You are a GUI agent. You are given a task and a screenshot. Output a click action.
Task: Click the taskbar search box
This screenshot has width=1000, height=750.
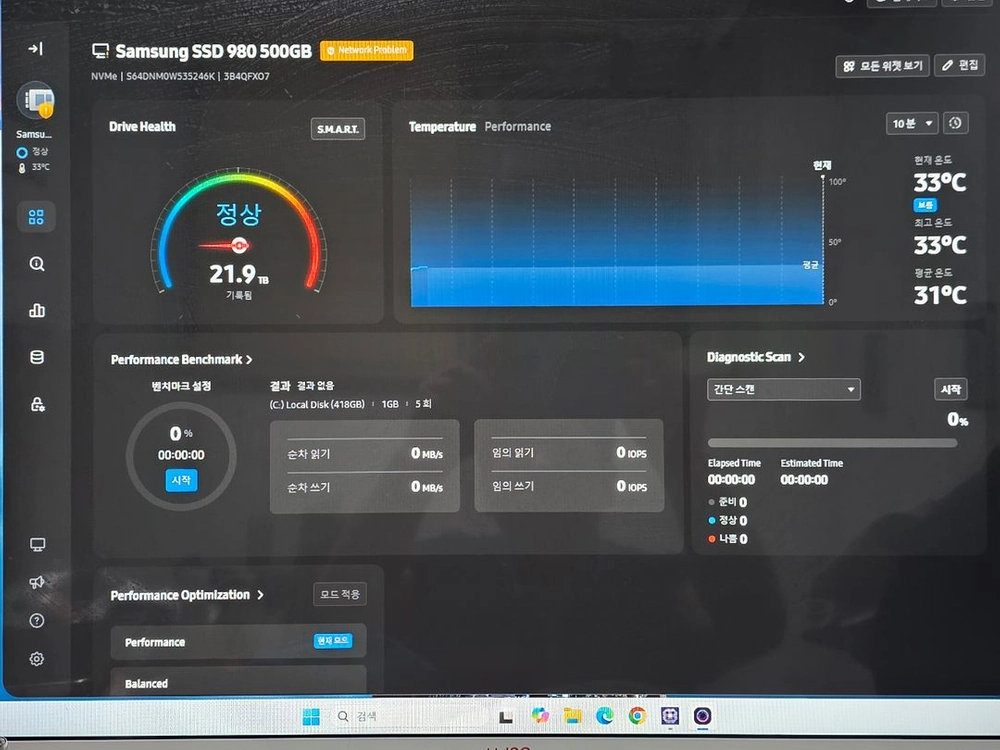coord(408,716)
